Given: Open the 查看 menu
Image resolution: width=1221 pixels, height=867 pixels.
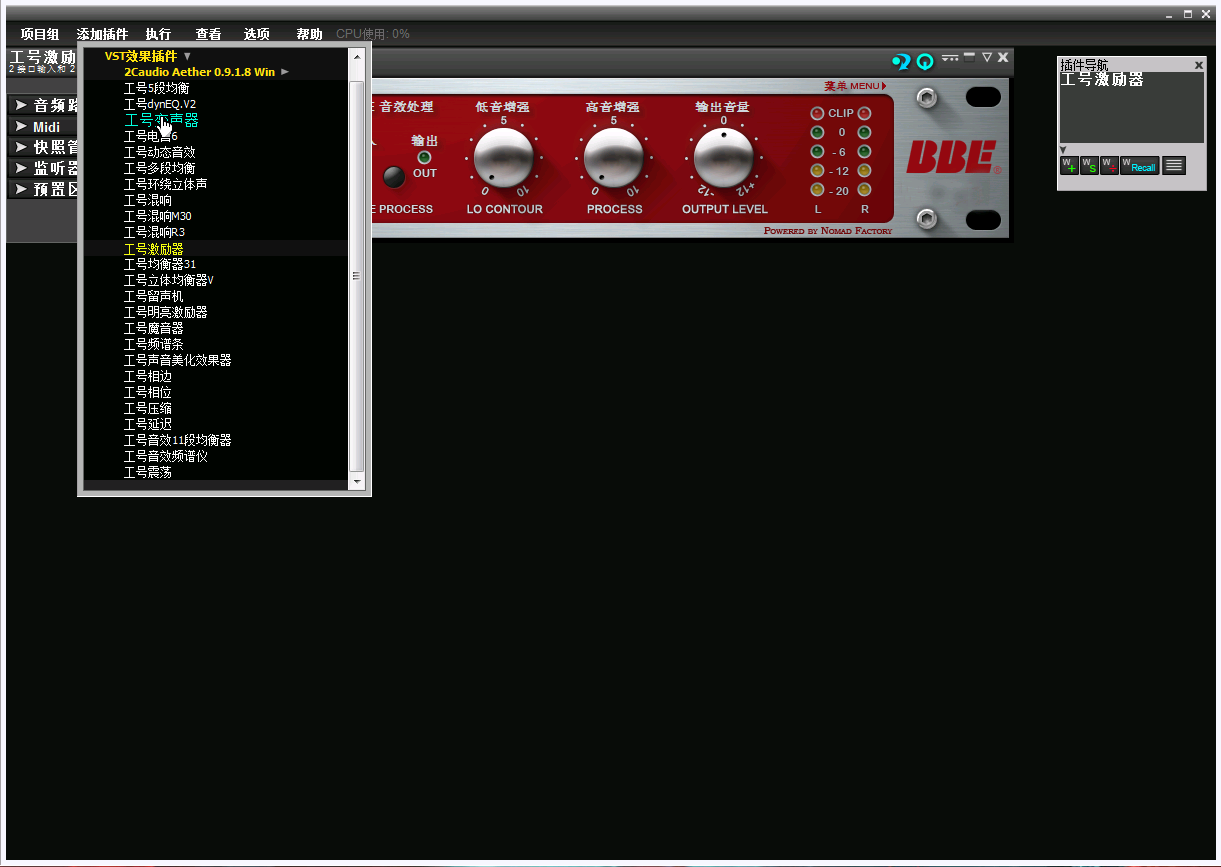Looking at the screenshot, I should point(208,34).
